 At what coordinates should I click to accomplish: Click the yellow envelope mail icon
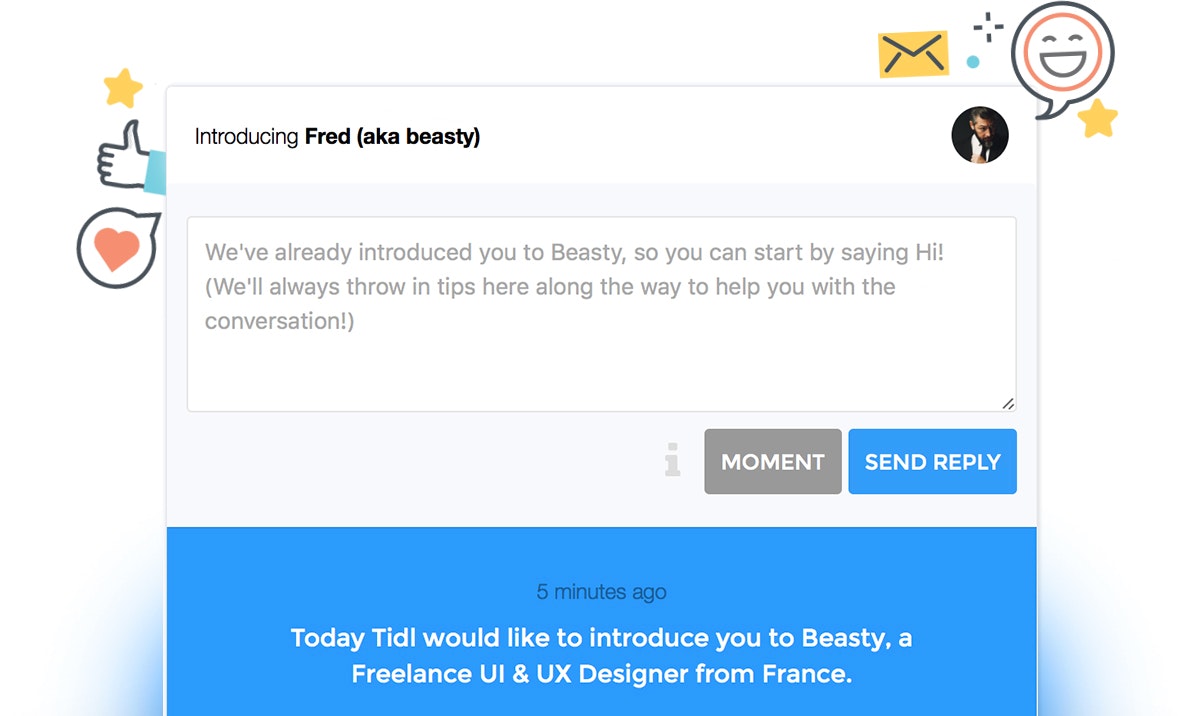click(x=912, y=54)
